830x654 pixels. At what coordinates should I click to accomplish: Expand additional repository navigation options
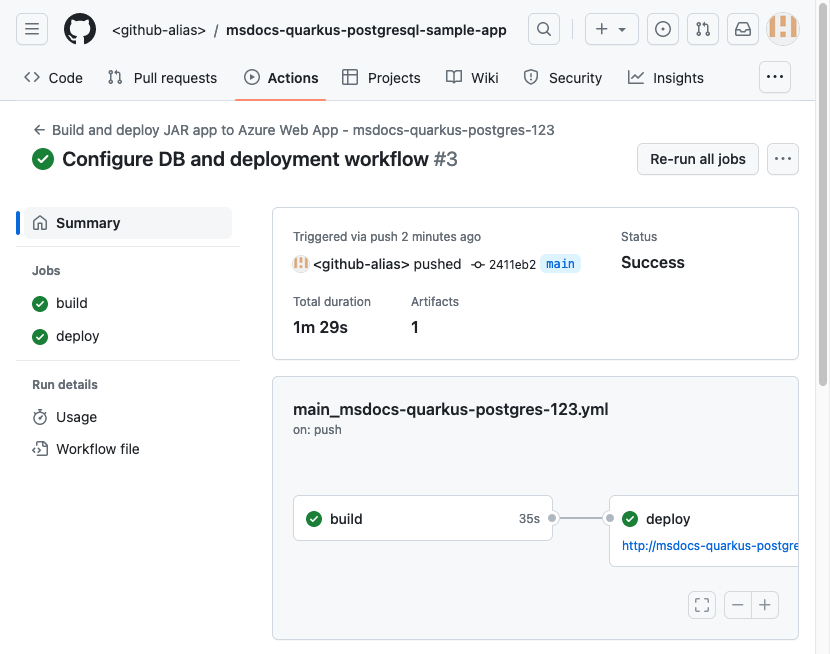[x=775, y=77]
